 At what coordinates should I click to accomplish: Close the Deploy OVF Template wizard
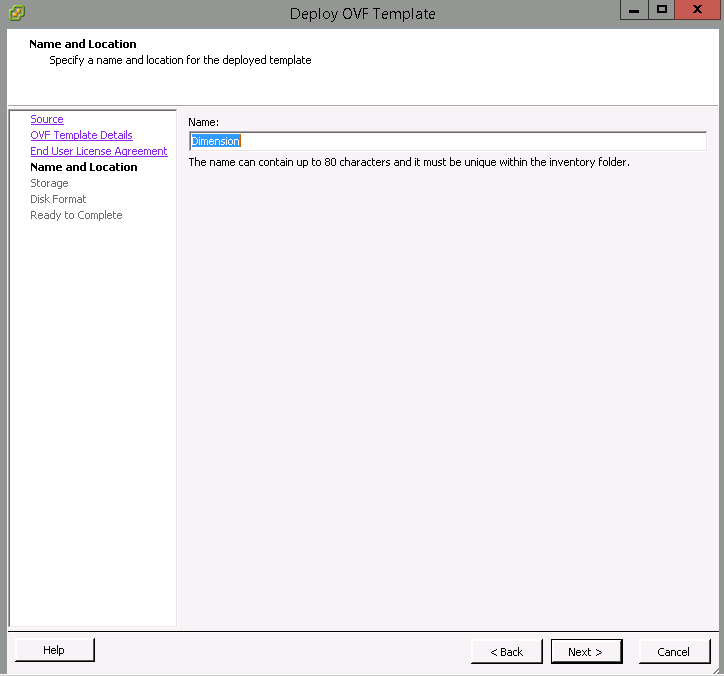(696, 10)
